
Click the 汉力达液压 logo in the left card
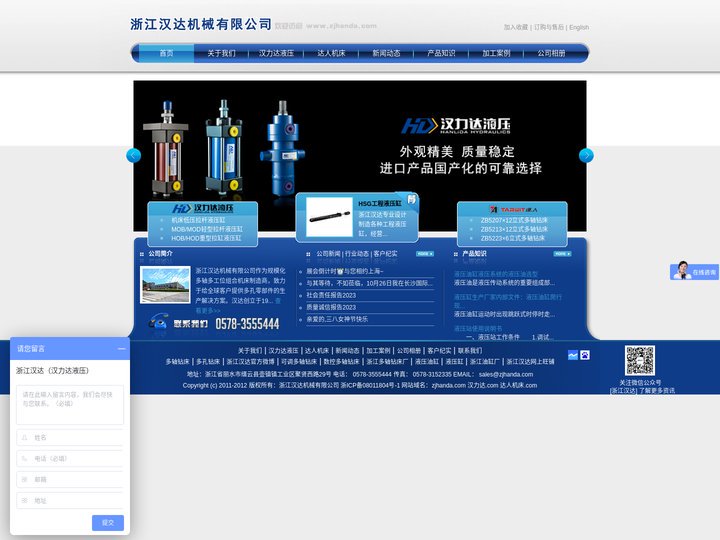tap(202, 208)
